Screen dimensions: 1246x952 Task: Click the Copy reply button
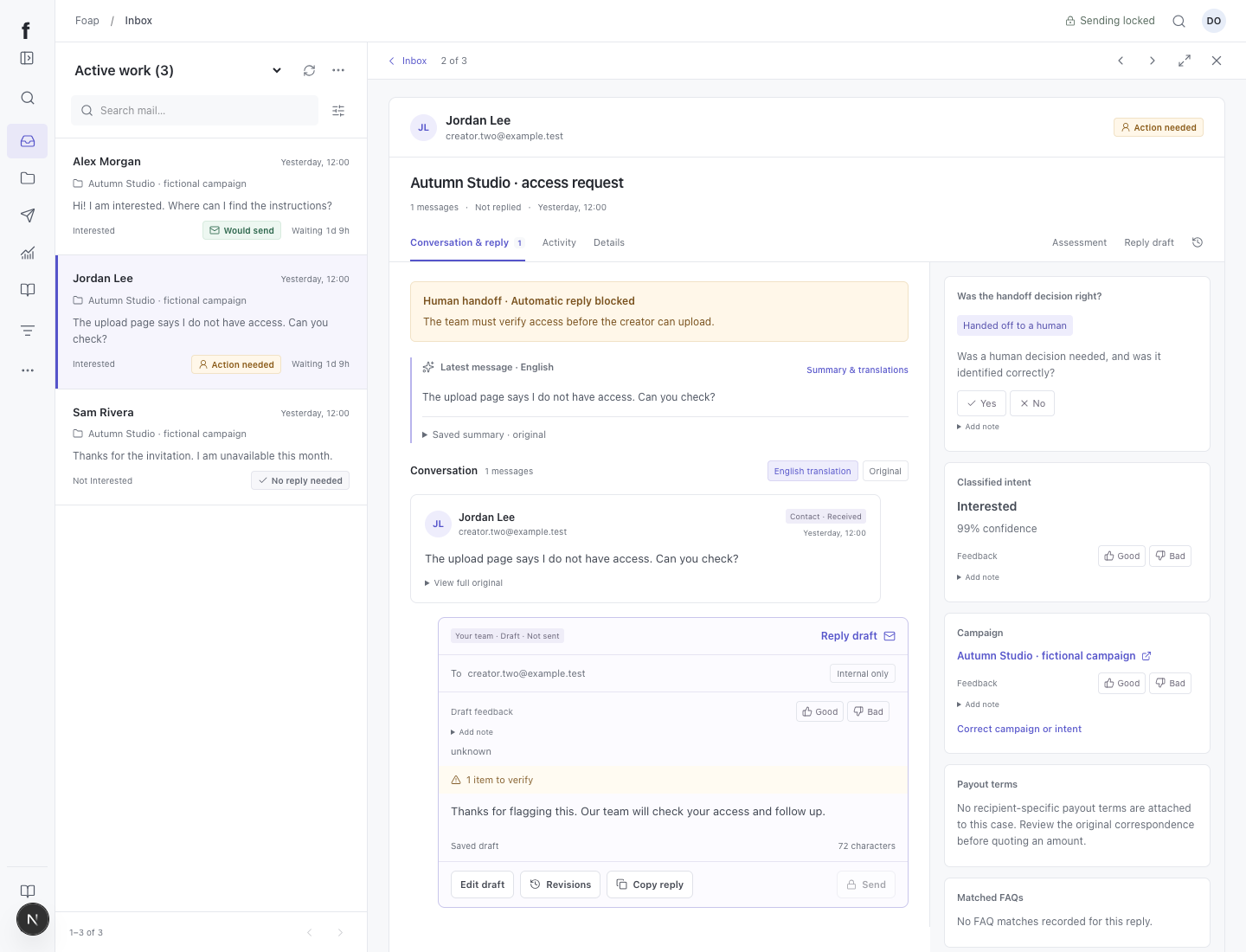pos(650,884)
